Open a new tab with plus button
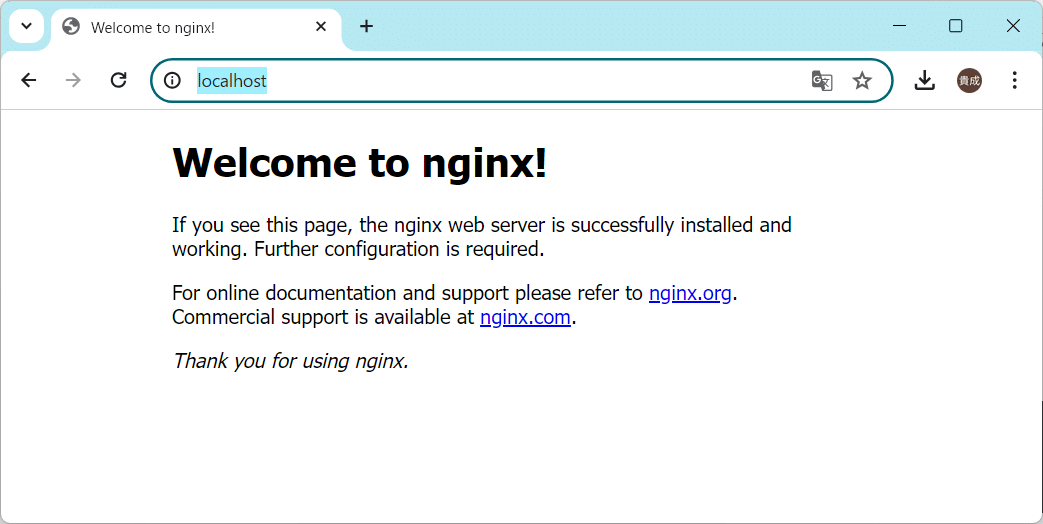 (367, 27)
